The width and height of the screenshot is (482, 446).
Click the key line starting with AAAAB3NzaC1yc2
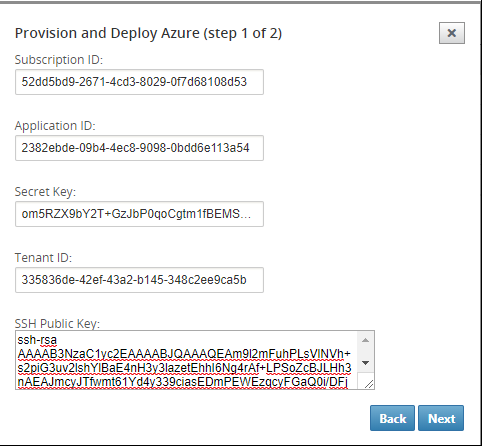tap(184, 354)
